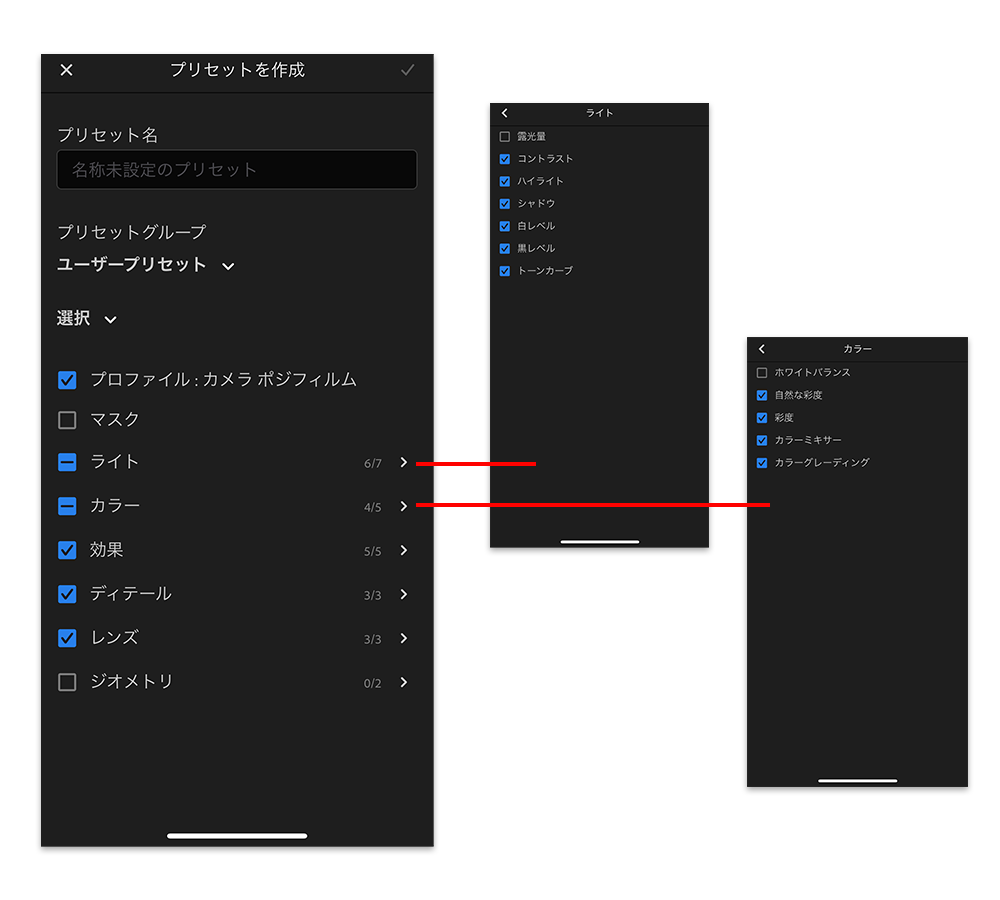Click the ジオメトリ row label
The width and height of the screenshot is (1000, 900).
click(131, 682)
